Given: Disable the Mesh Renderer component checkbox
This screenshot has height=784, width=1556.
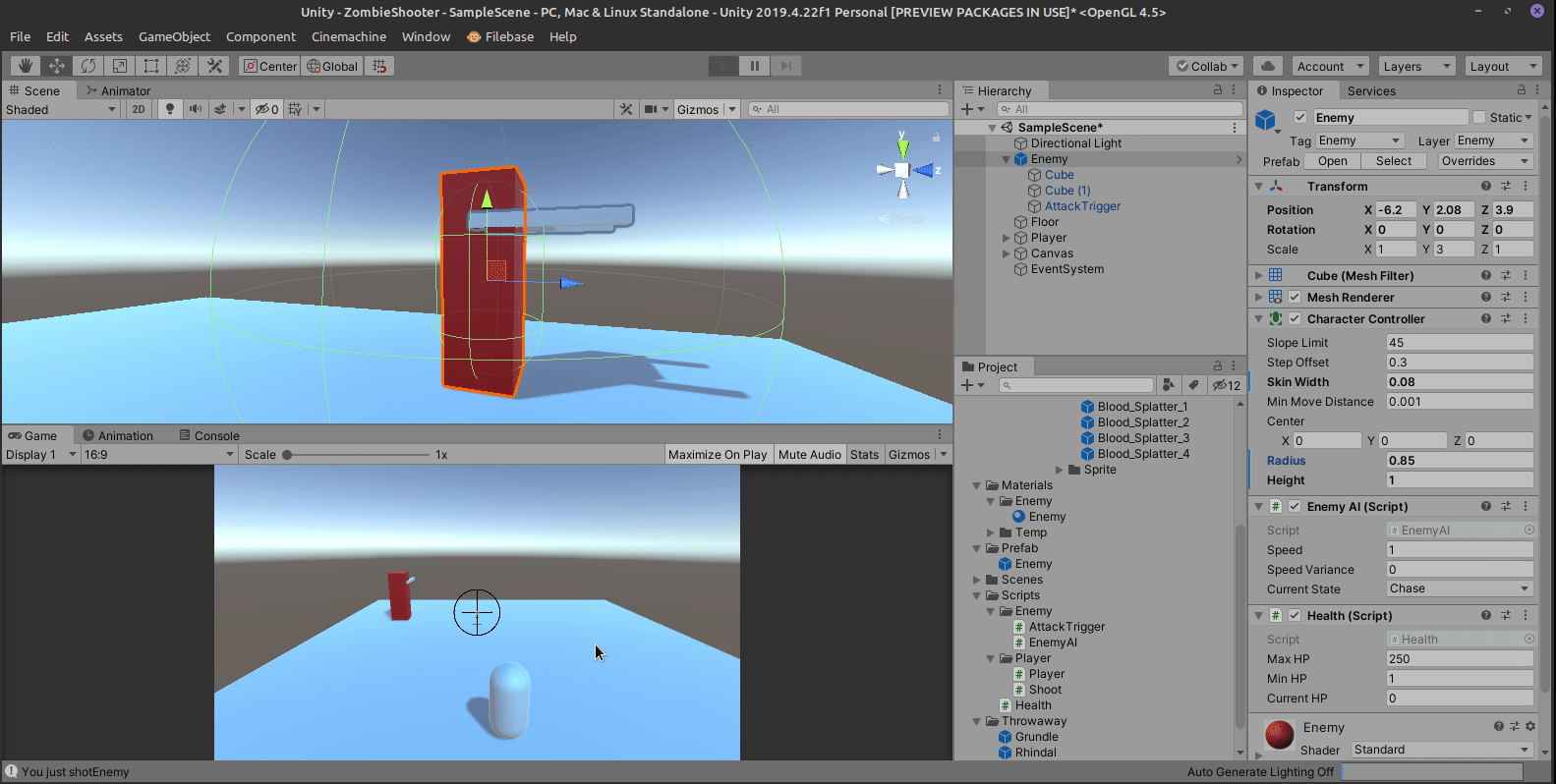Looking at the screenshot, I should [1295, 297].
